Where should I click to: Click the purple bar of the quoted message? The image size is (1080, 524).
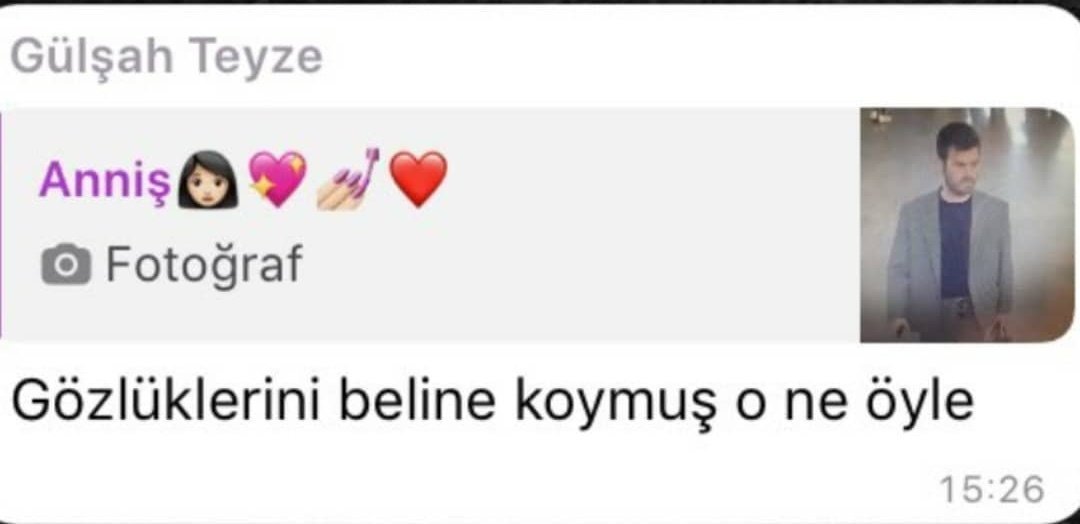[x=1, y=225]
